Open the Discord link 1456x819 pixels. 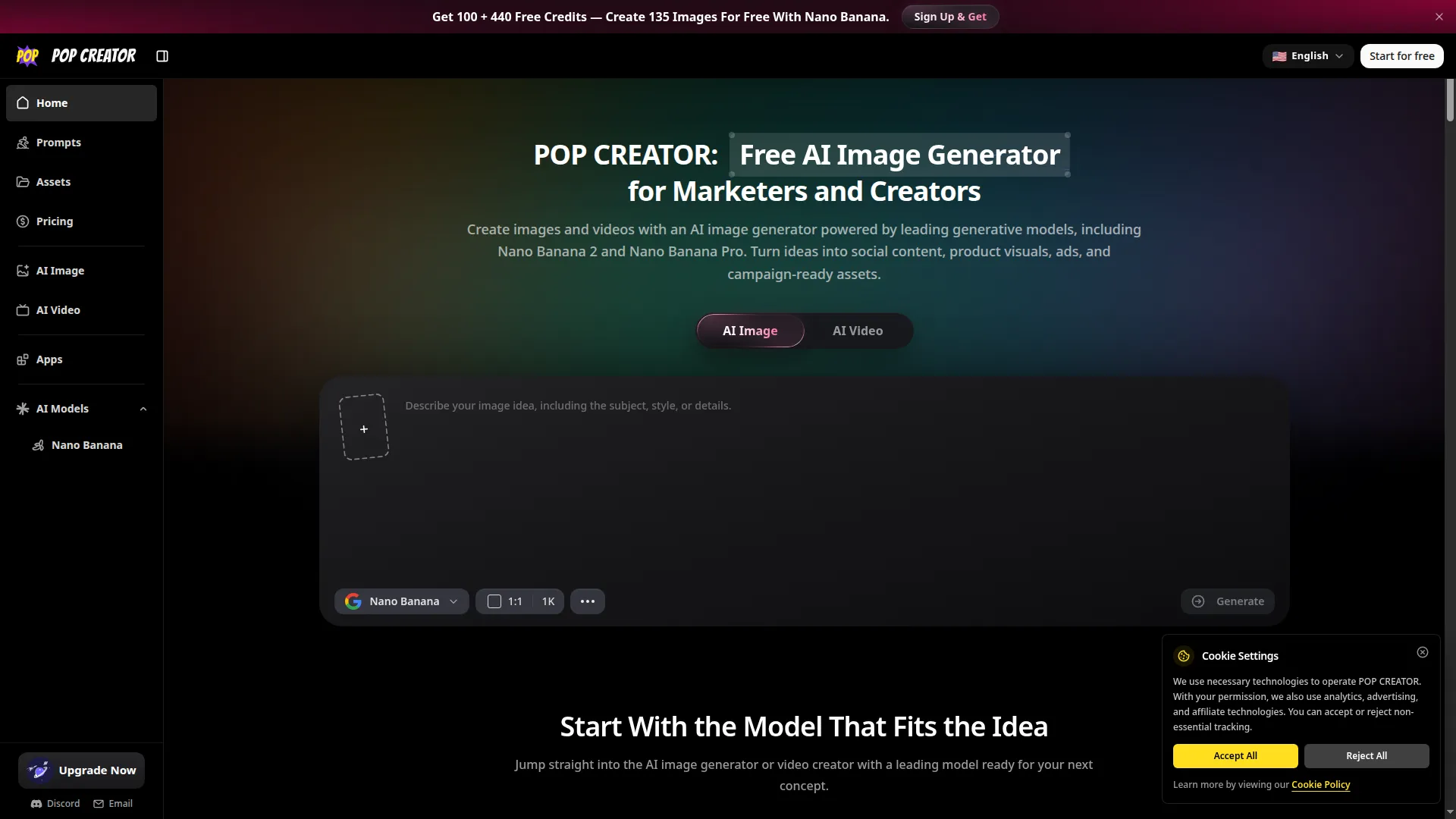55,804
